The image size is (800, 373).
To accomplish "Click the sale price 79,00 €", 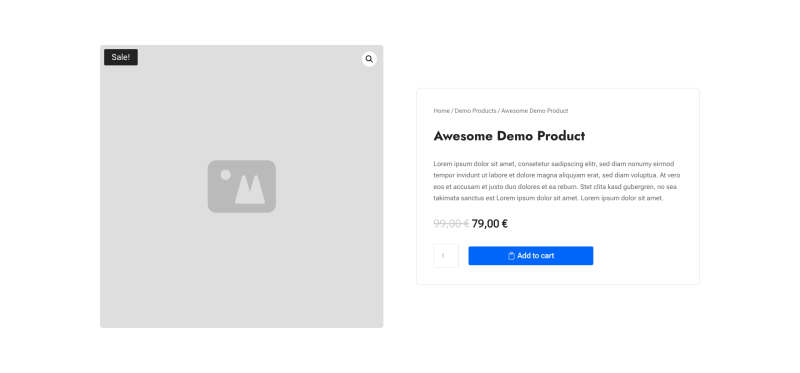I will 489,223.
